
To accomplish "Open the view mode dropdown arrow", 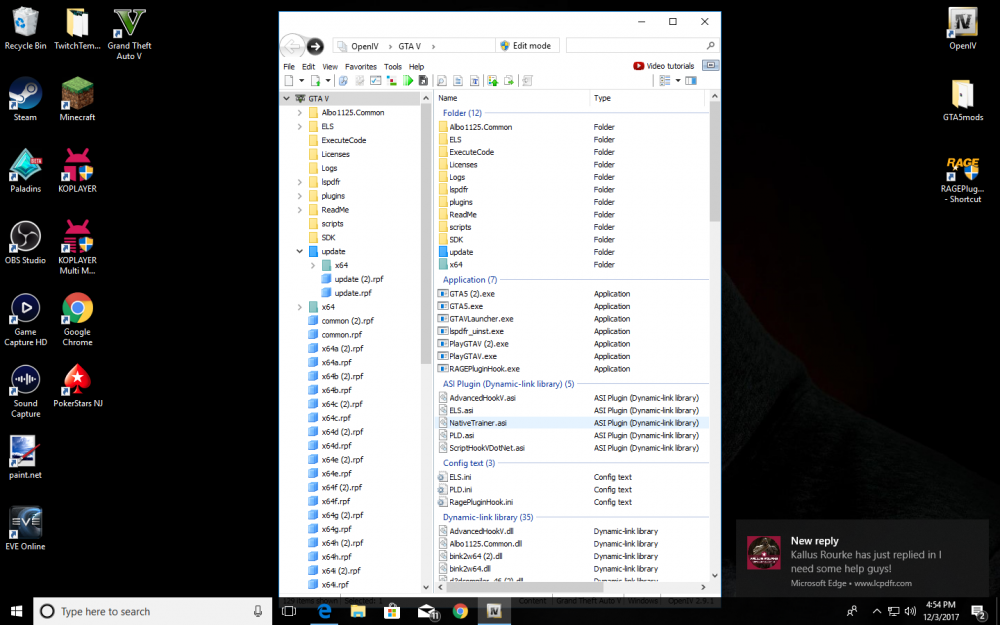I will tap(678, 81).
